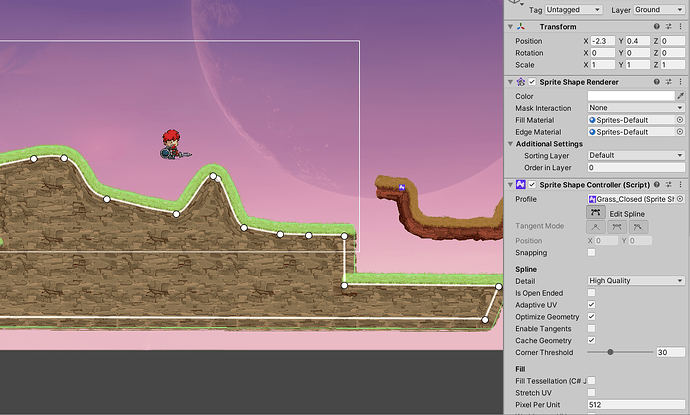
Task: Click the Pixel Per Unit field
Action: click(x=636, y=404)
